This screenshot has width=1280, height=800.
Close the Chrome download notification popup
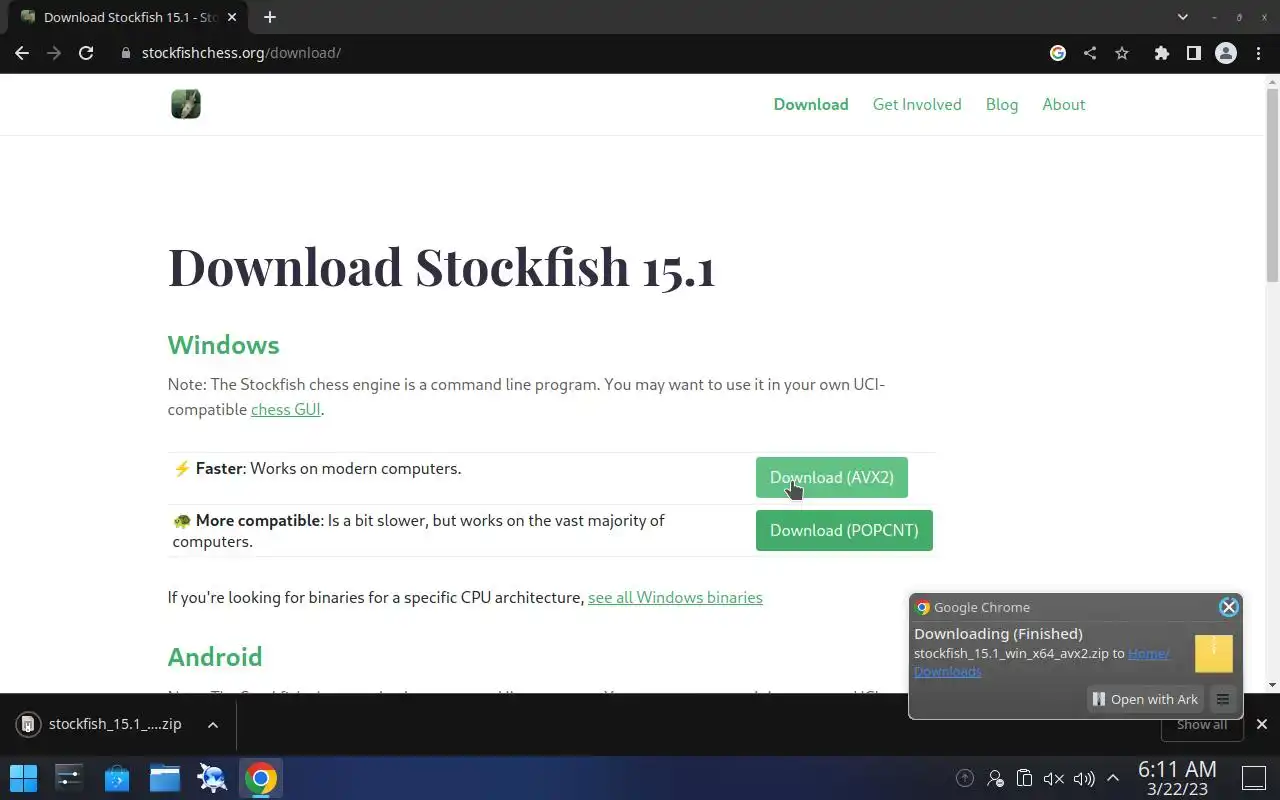[1229, 607]
